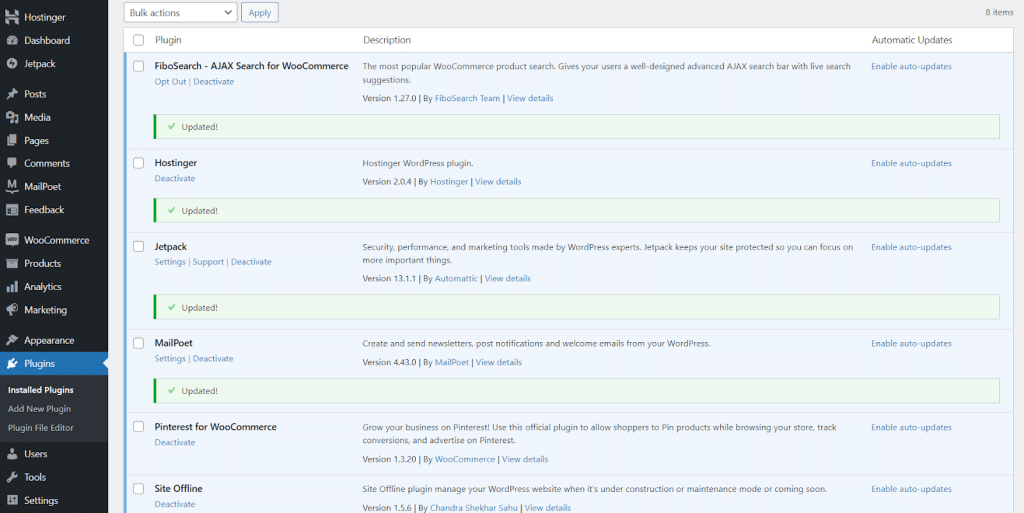Select the Jetpack plugin checkbox
Screen dimensions: 1024x513
138,247
